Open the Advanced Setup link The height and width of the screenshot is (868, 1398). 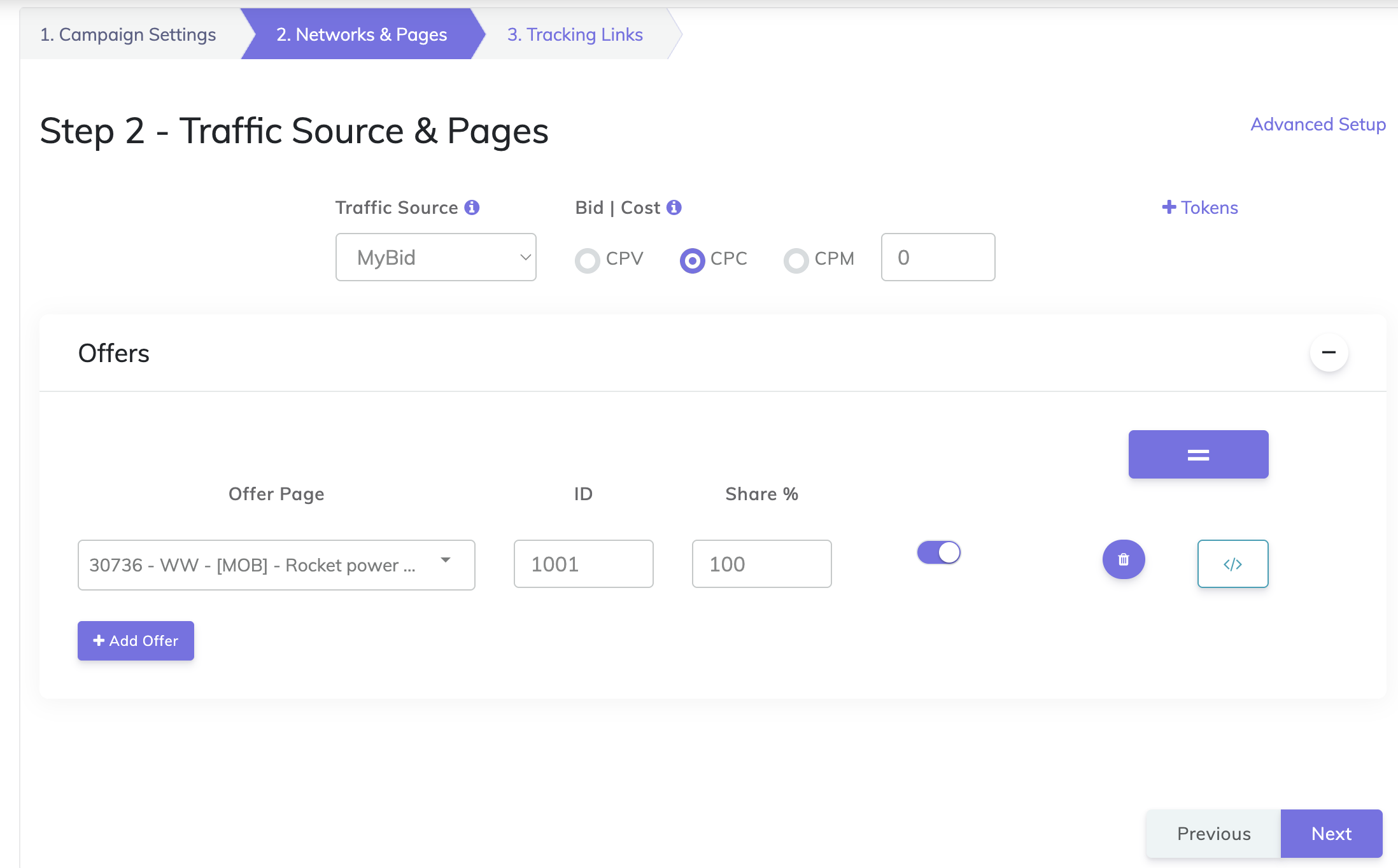coord(1318,124)
